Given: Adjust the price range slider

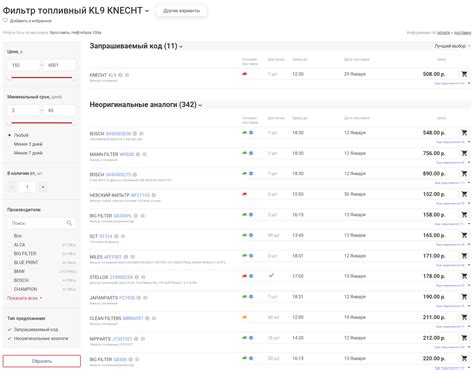Looking at the screenshot, I should point(42,77).
